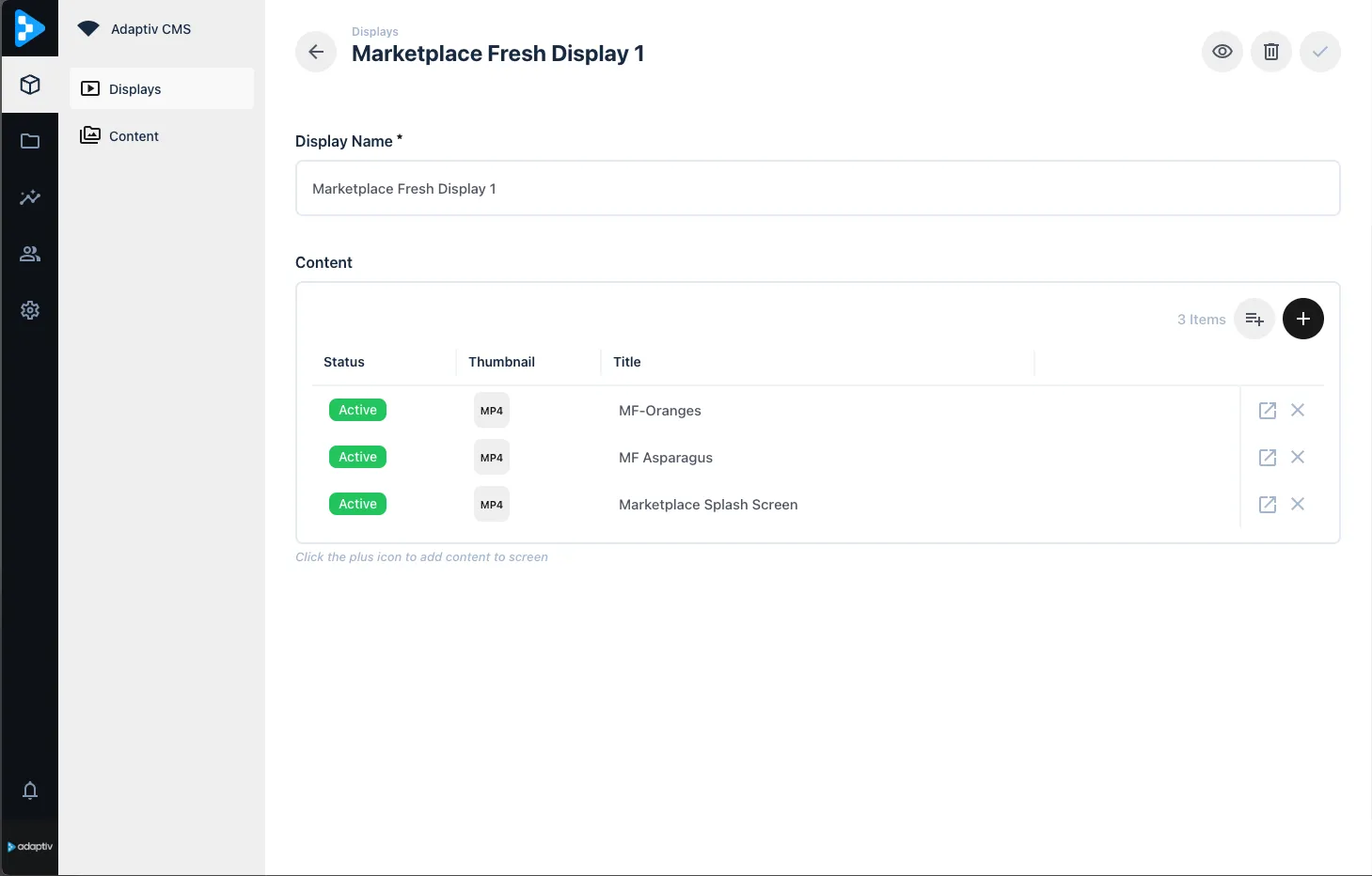Select the MF Asparagus title
The image size is (1372, 876).
(666, 458)
